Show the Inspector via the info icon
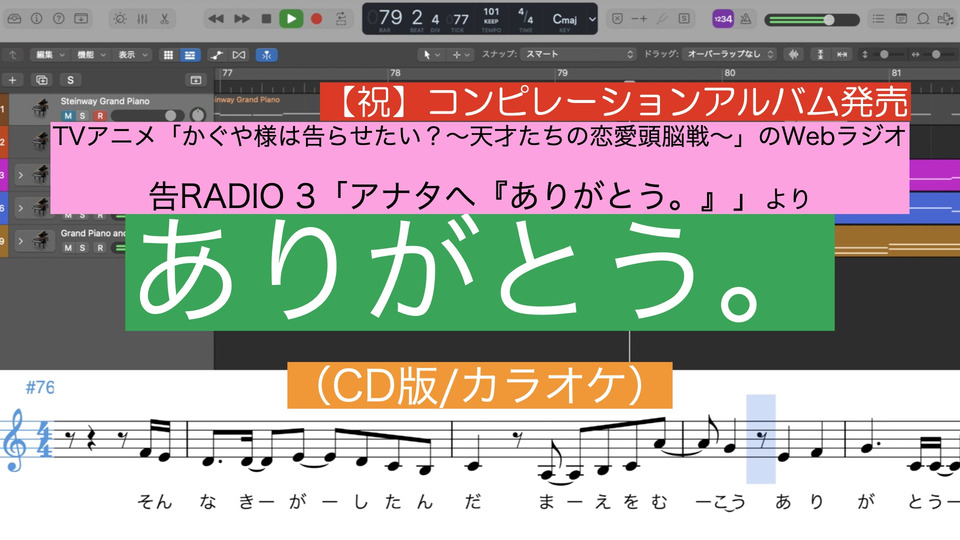 [37, 18]
